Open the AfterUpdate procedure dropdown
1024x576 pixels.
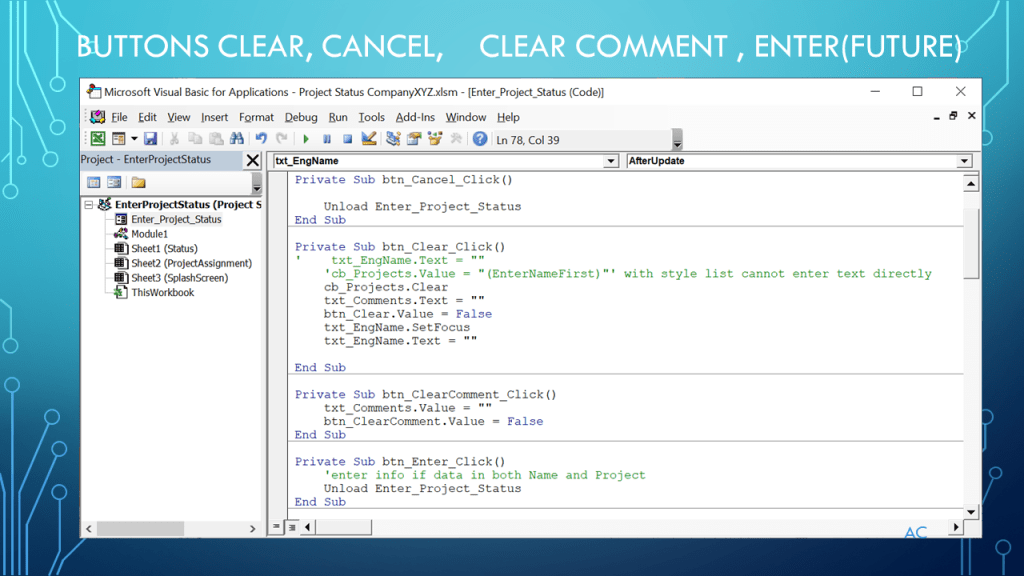[964, 161]
